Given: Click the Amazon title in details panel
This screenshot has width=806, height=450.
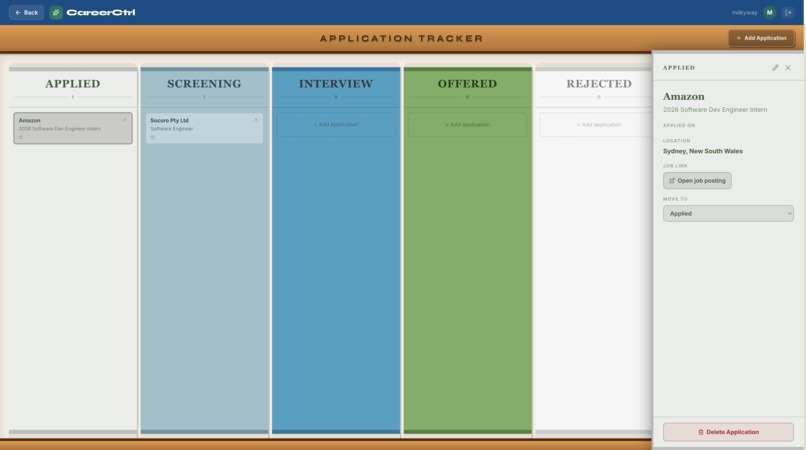Looking at the screenshot, I should point(684,96).
